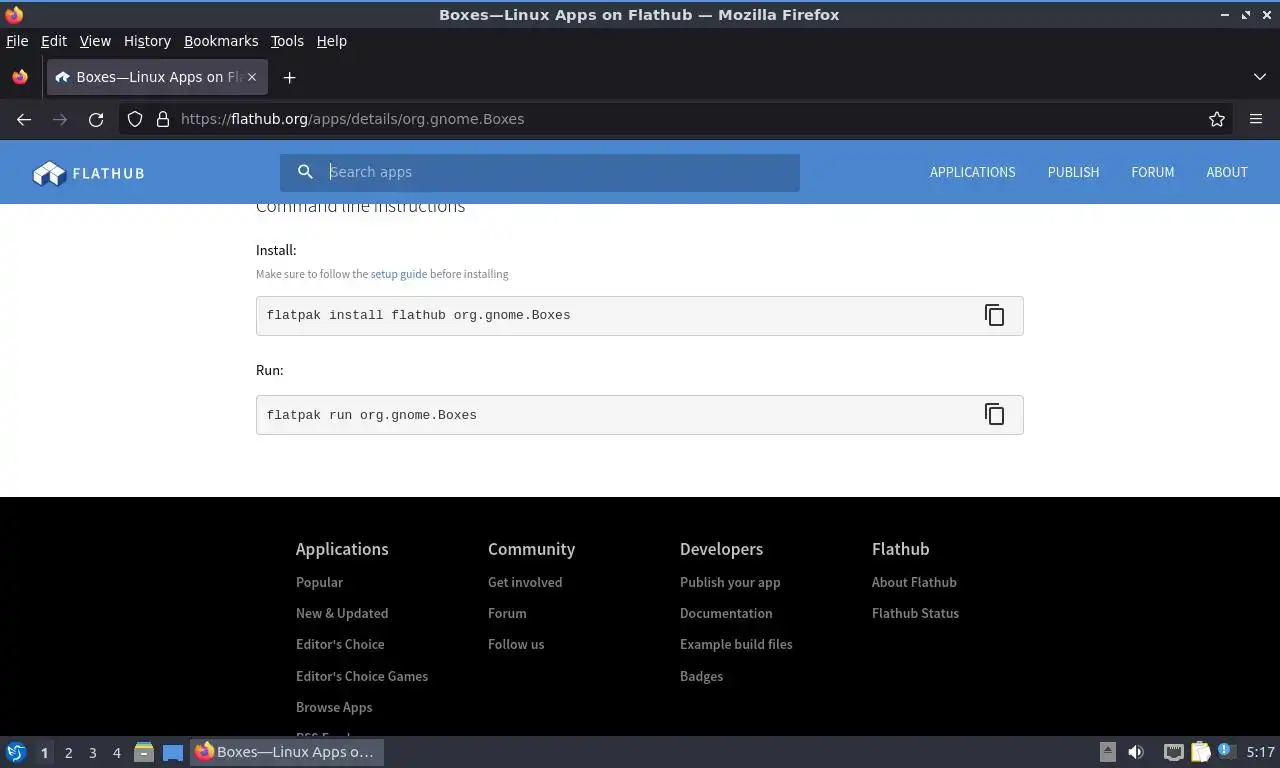Open the Edit menu
Image resolution: width=1280 pixels, height=768 pixels.
click(x=54, y=41)
